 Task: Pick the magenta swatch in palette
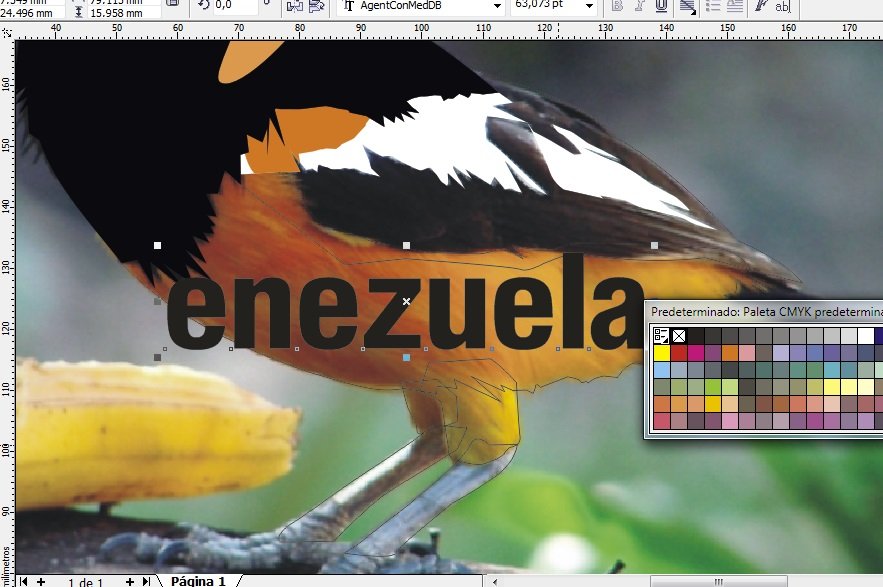point(696,353)
